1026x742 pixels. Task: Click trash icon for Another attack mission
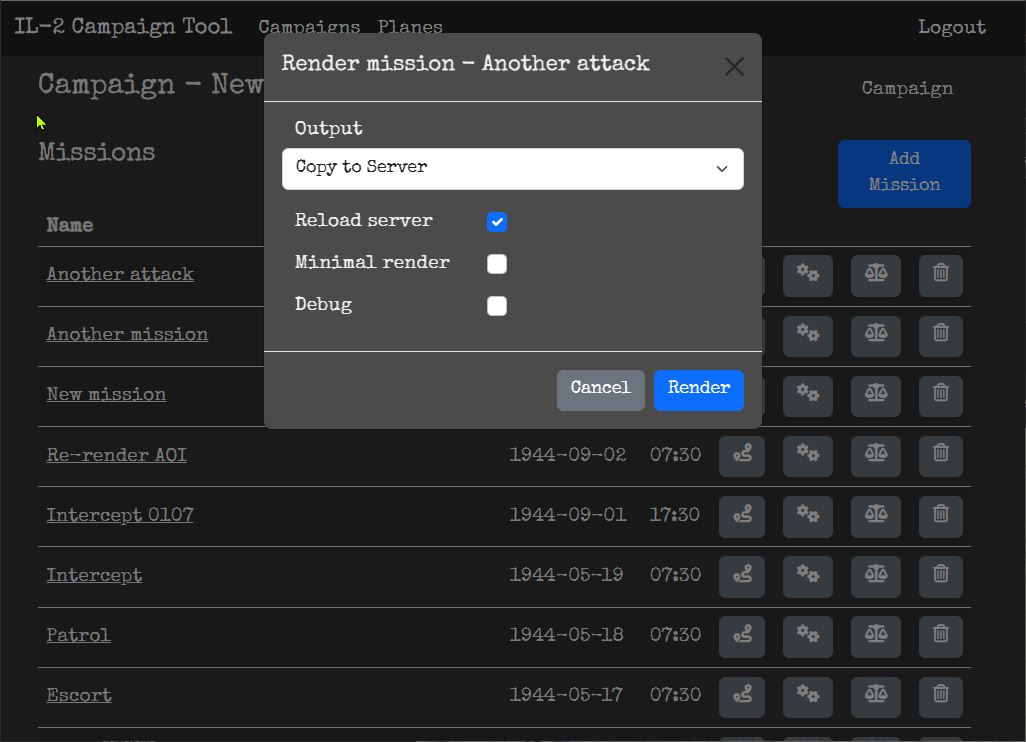tap(940, 275)
